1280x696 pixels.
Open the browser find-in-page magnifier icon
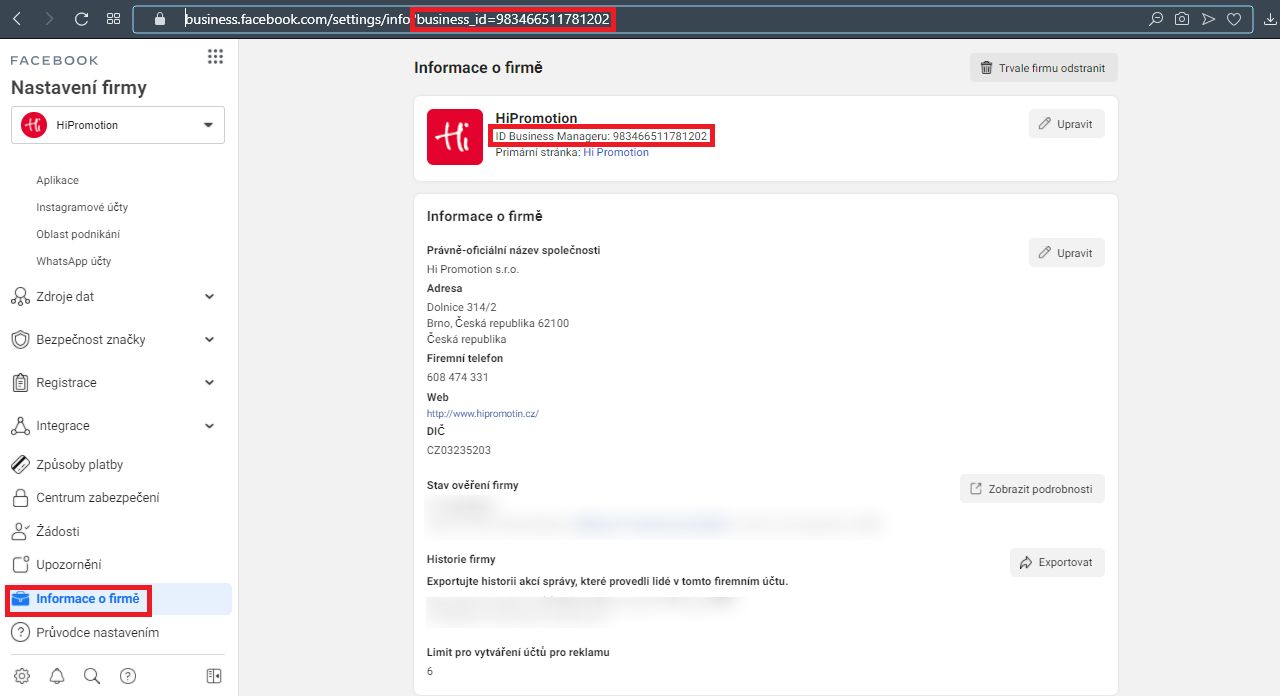[x=1156, y=19]
